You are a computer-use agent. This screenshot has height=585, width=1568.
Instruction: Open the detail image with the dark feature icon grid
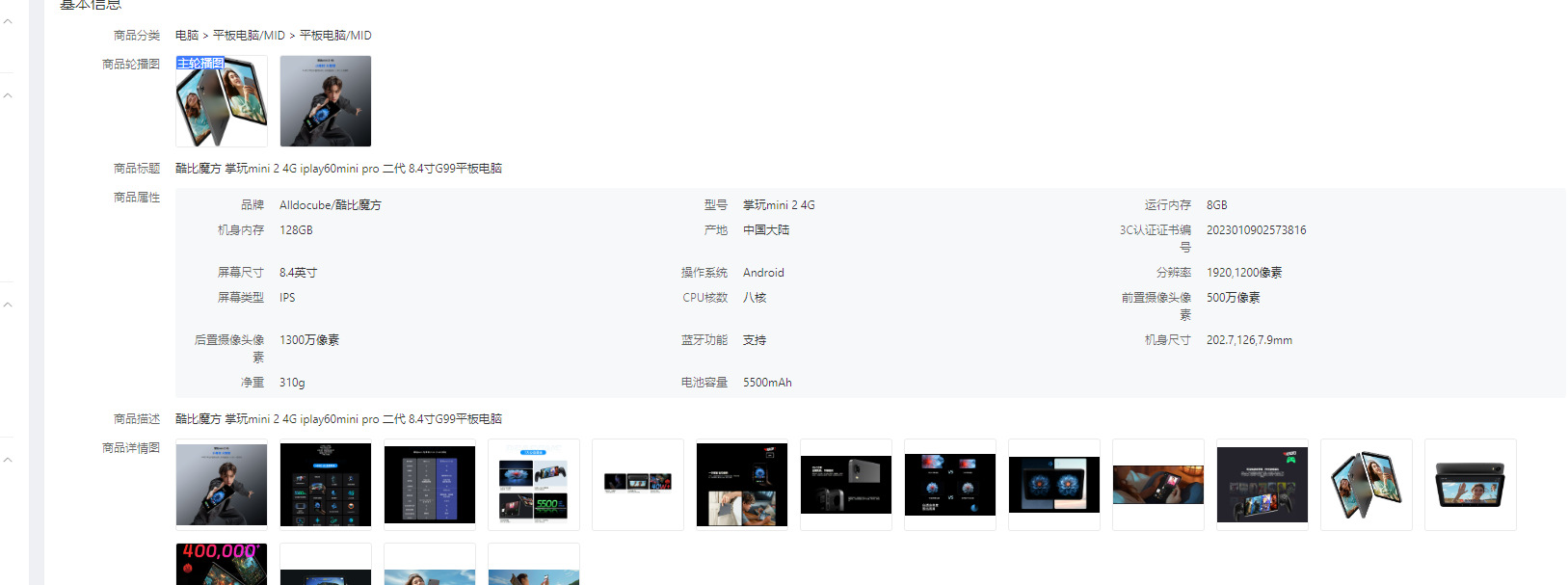326,485
